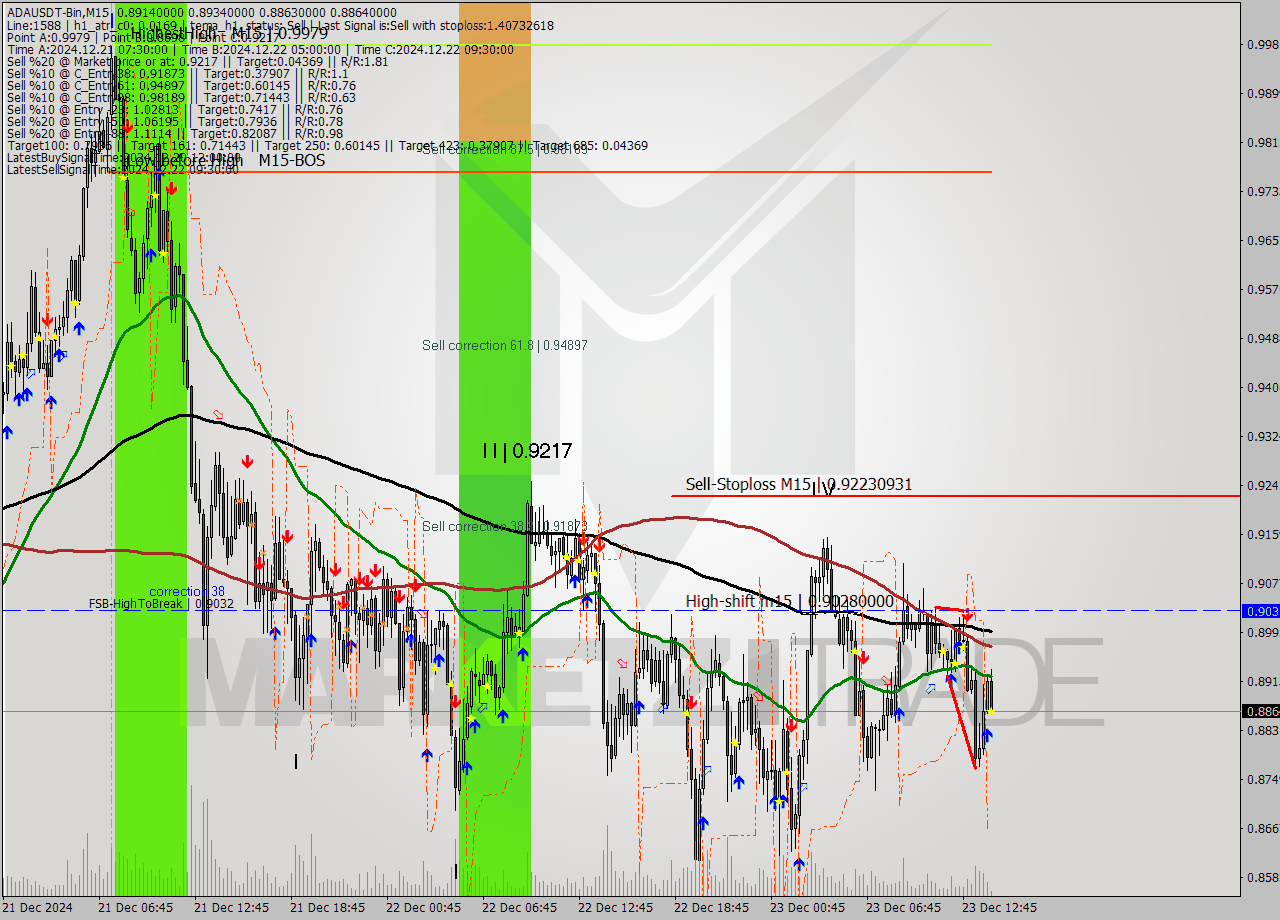
Task: Click the 0.940 price axis label
Action: click(x=1261, y=387)
